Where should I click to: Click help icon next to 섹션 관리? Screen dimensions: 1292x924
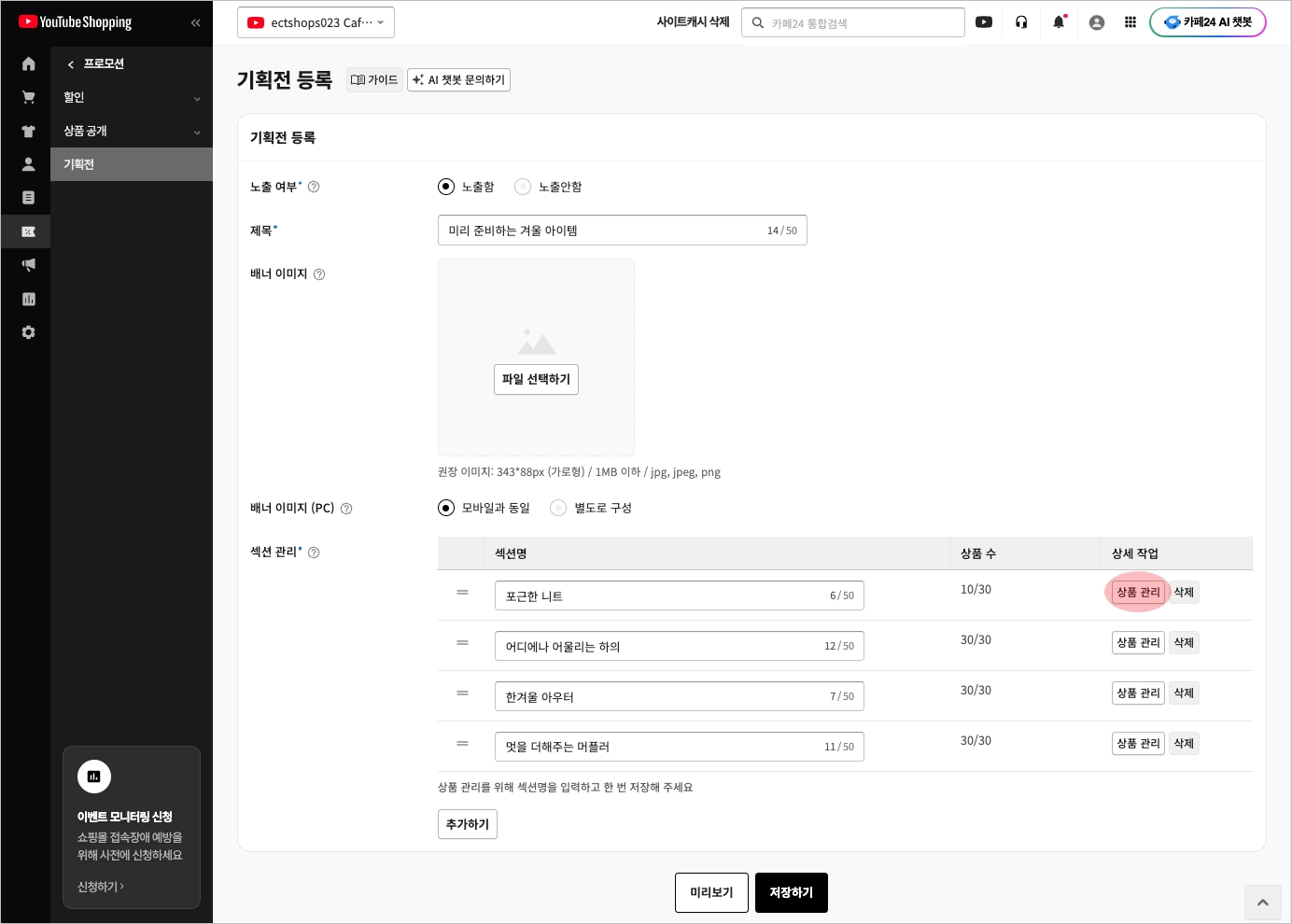tap(314, 553)
